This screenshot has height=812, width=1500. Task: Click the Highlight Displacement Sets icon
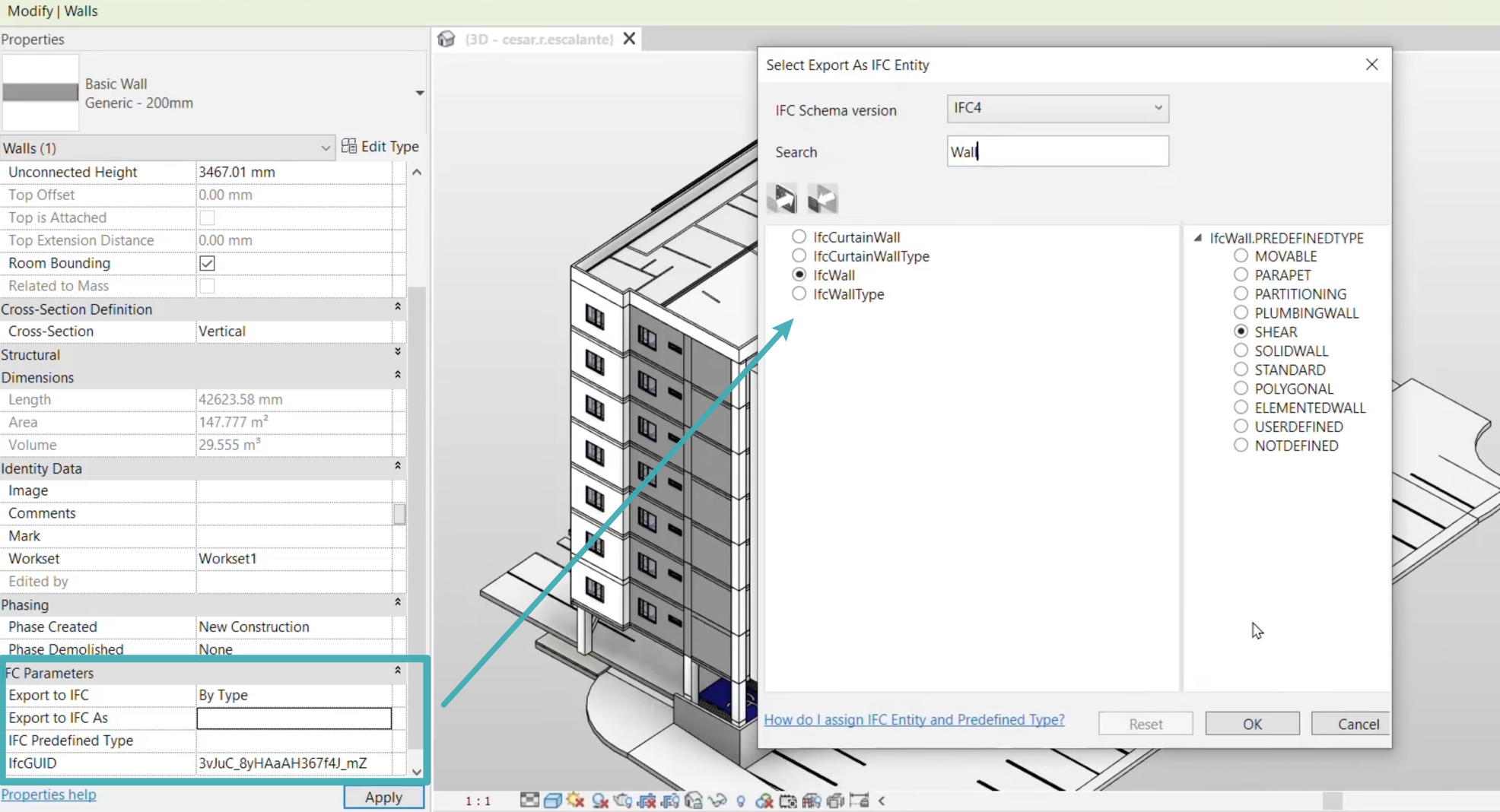[x=835, y=801]
